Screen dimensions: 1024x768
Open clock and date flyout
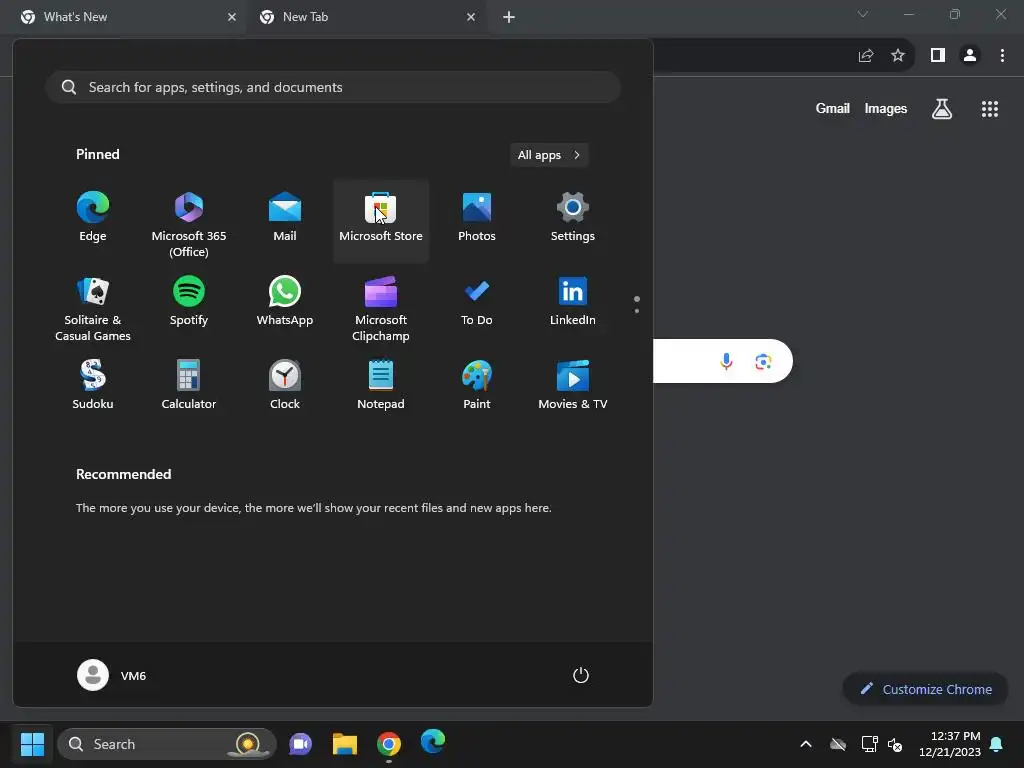pos(950,744)
